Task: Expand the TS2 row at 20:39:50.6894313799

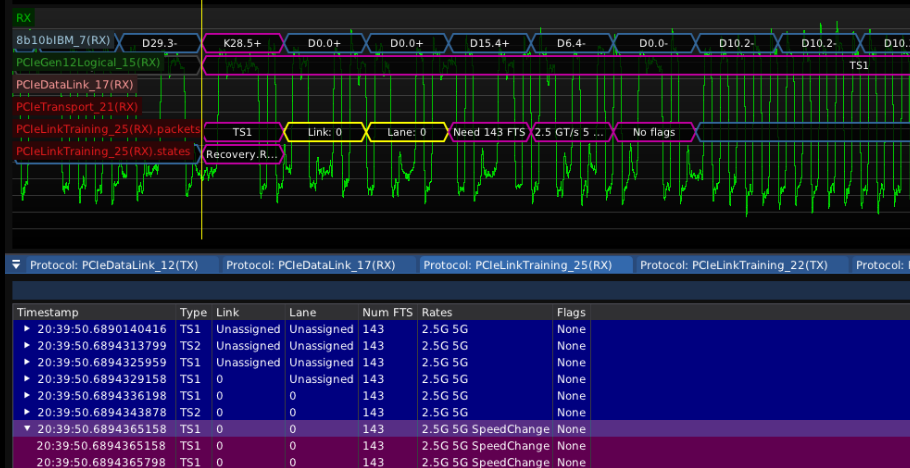Action: click(26, 345)
